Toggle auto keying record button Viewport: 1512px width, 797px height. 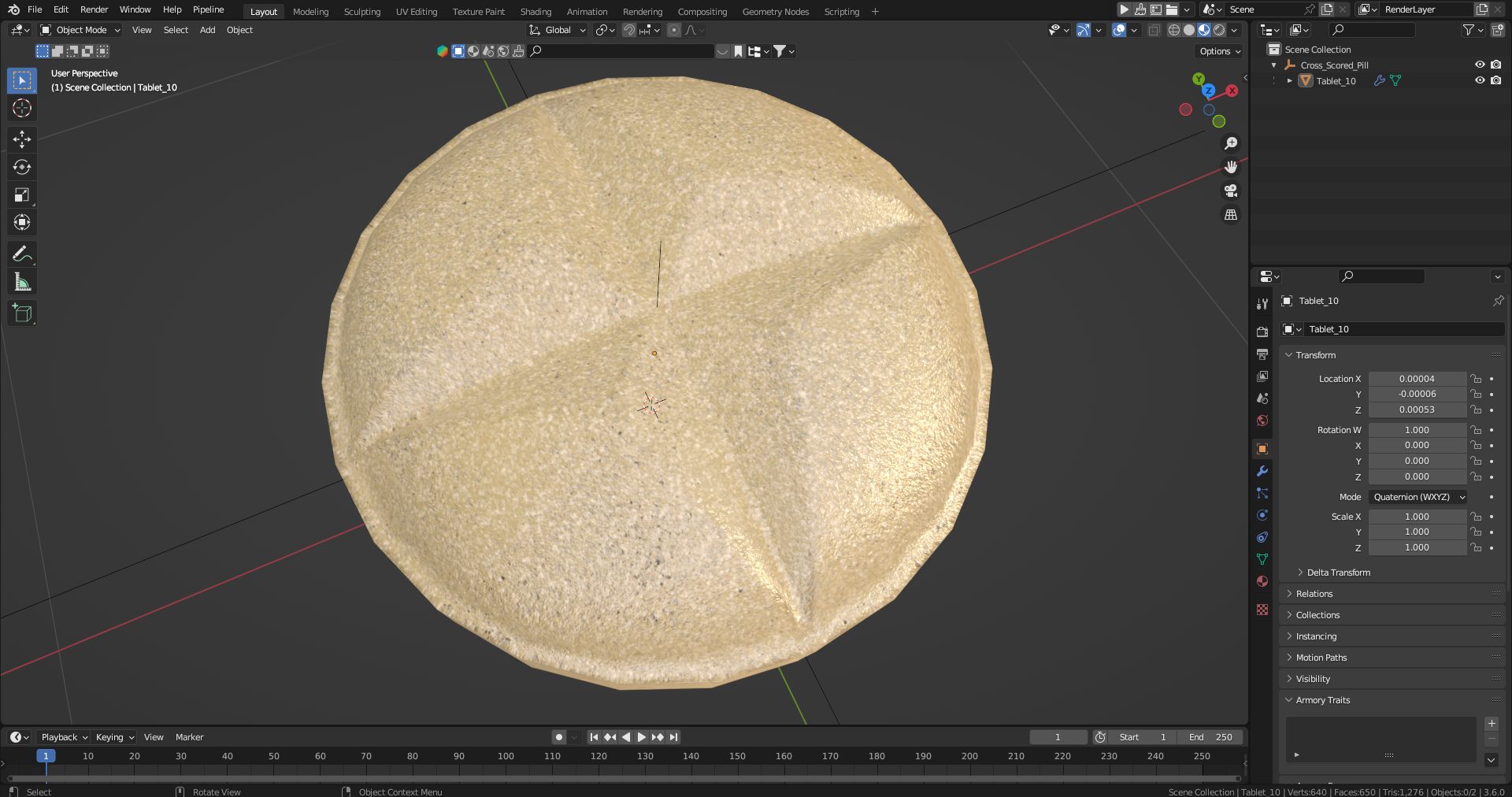559,737
